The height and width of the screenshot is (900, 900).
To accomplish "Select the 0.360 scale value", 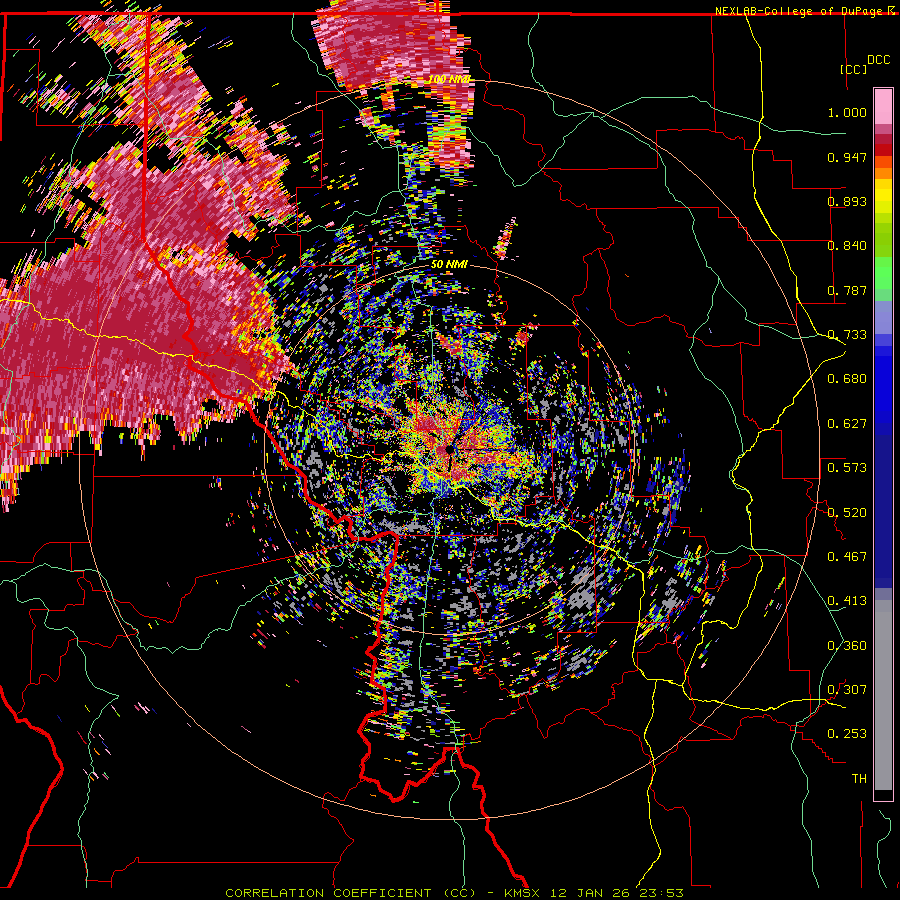I will point(847,646).
